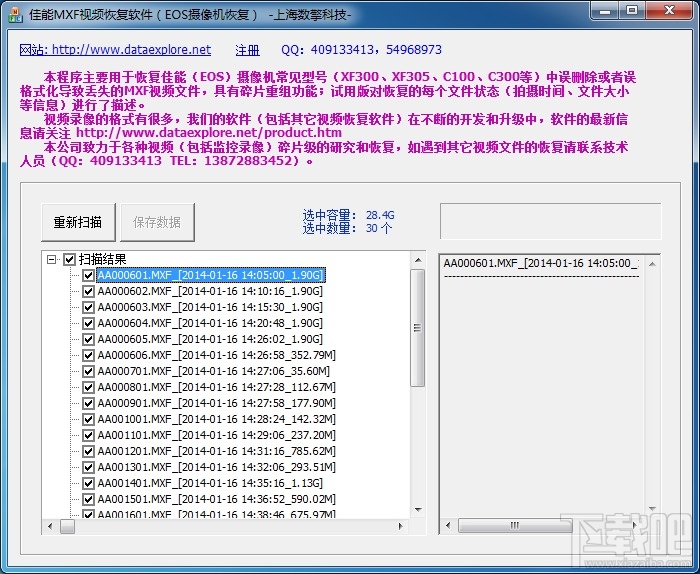Click detail pane horizontal scroll-left arrow
The image size is (700, 574).
tap(448, 525)
